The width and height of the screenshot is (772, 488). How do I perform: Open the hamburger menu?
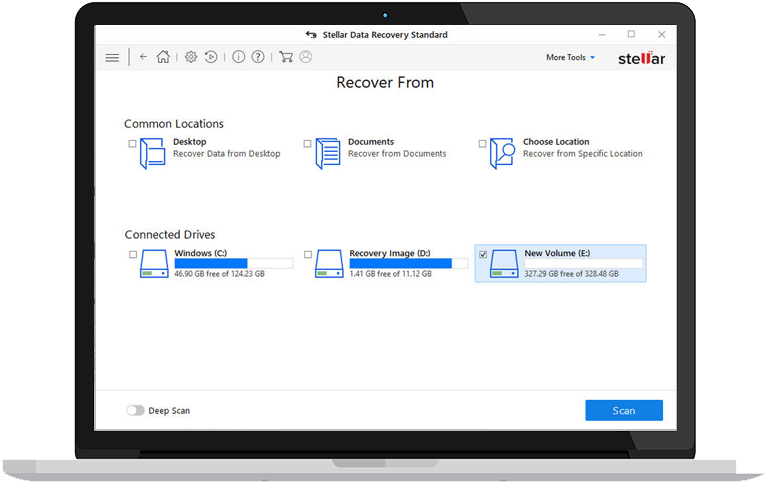tap(112, 58)
